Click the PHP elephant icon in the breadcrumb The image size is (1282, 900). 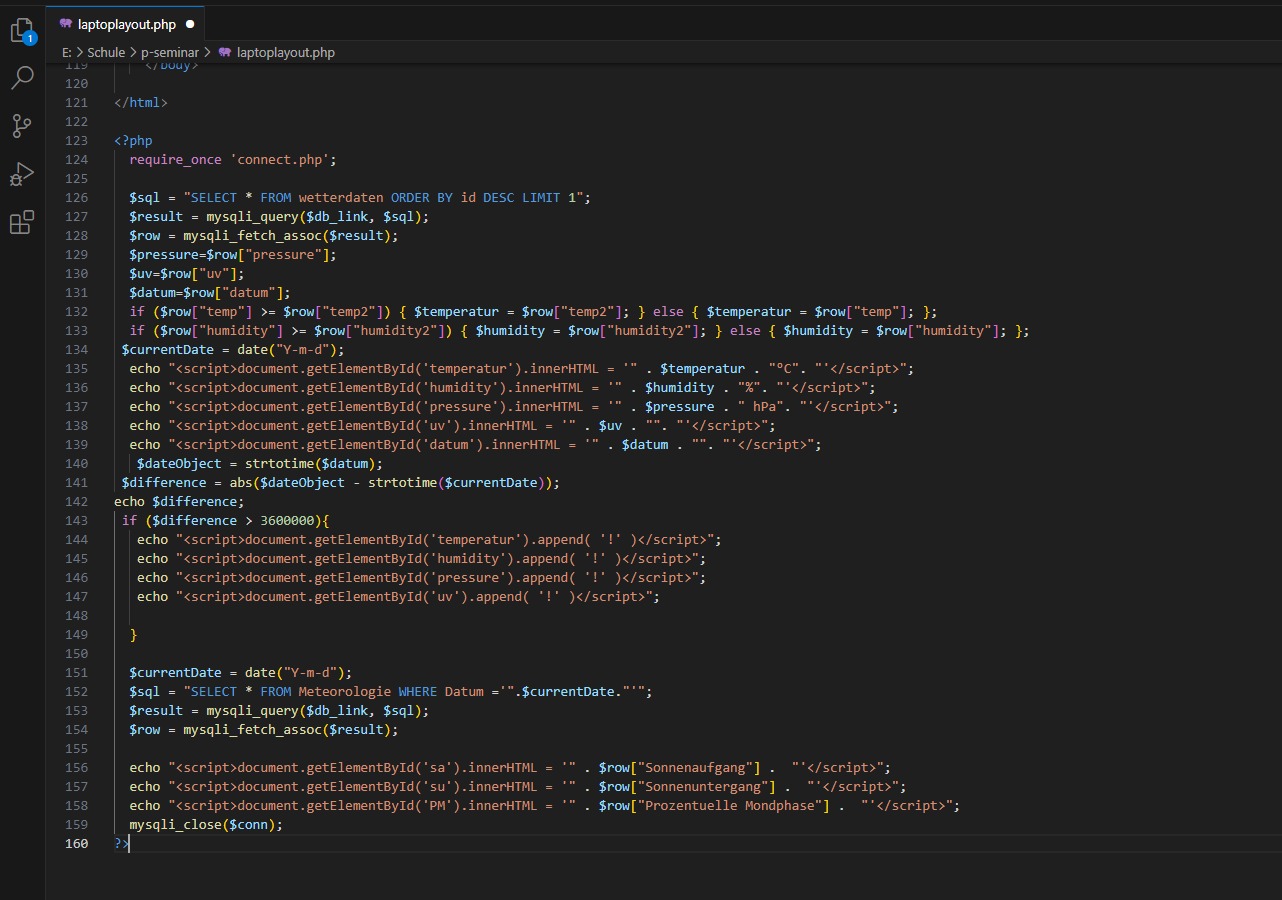click(x=225, y=52)
